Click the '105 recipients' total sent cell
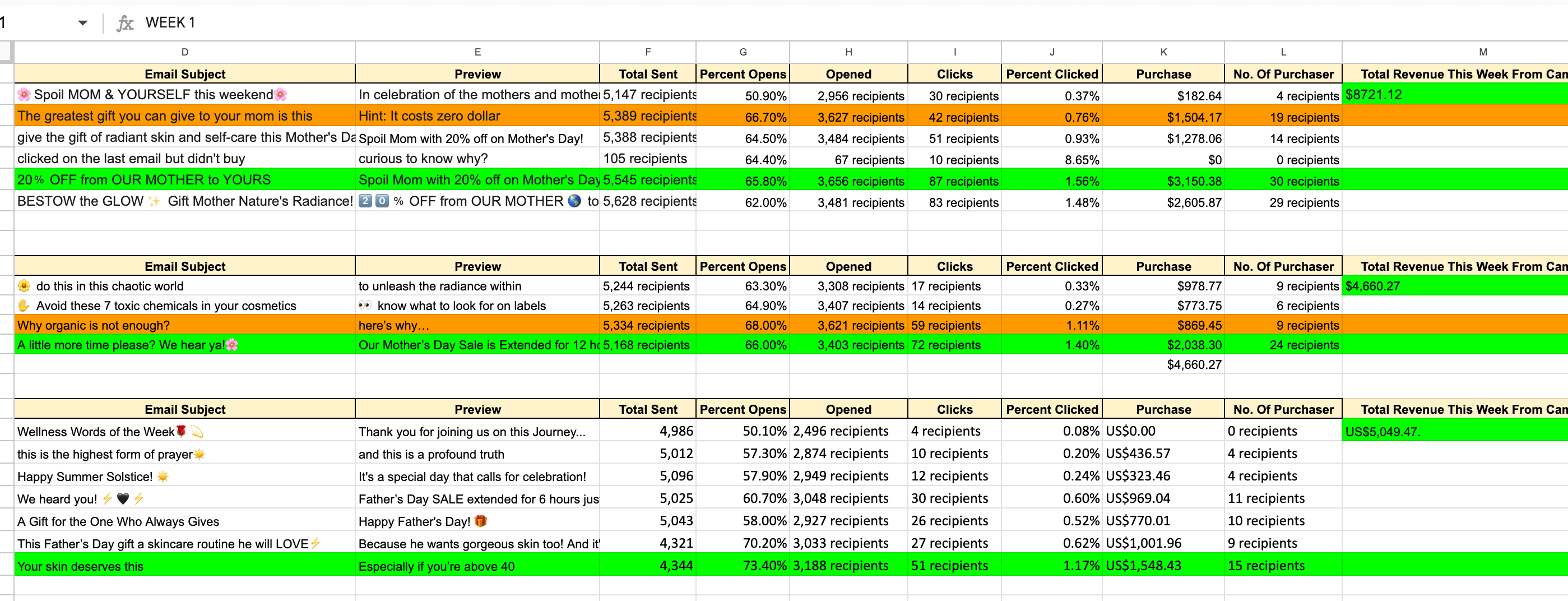 pyautogui.click(x=647, y=159)
